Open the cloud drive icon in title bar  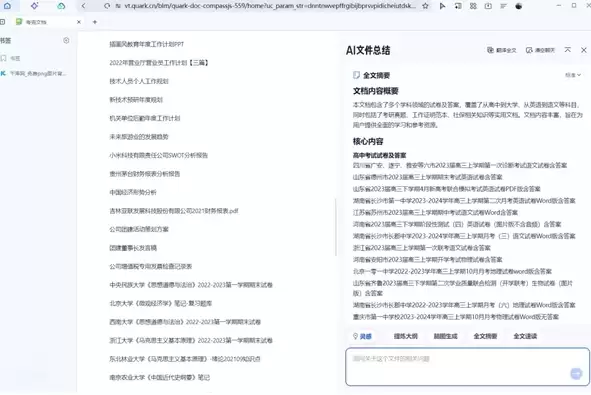tap(61, 6)
